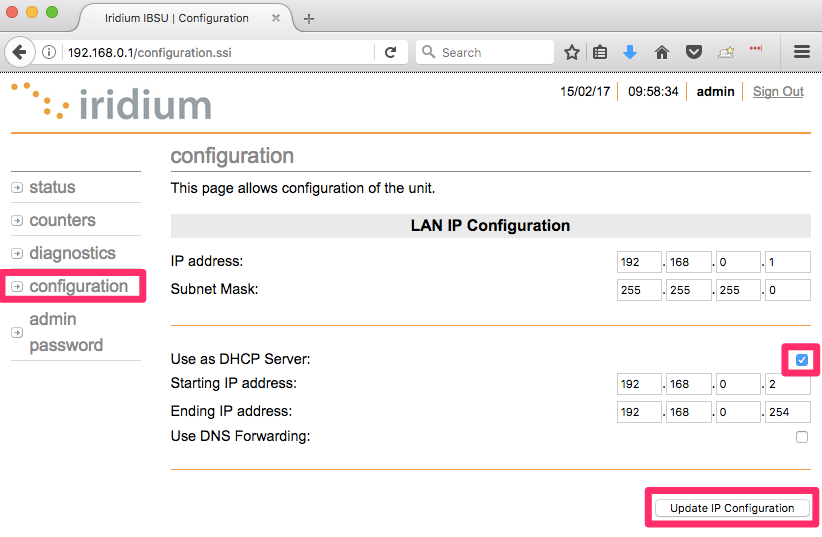Bookmark this page with the star icon
Image resolution: width=822 pixels, height=537 pixels.
coord(571,52)
